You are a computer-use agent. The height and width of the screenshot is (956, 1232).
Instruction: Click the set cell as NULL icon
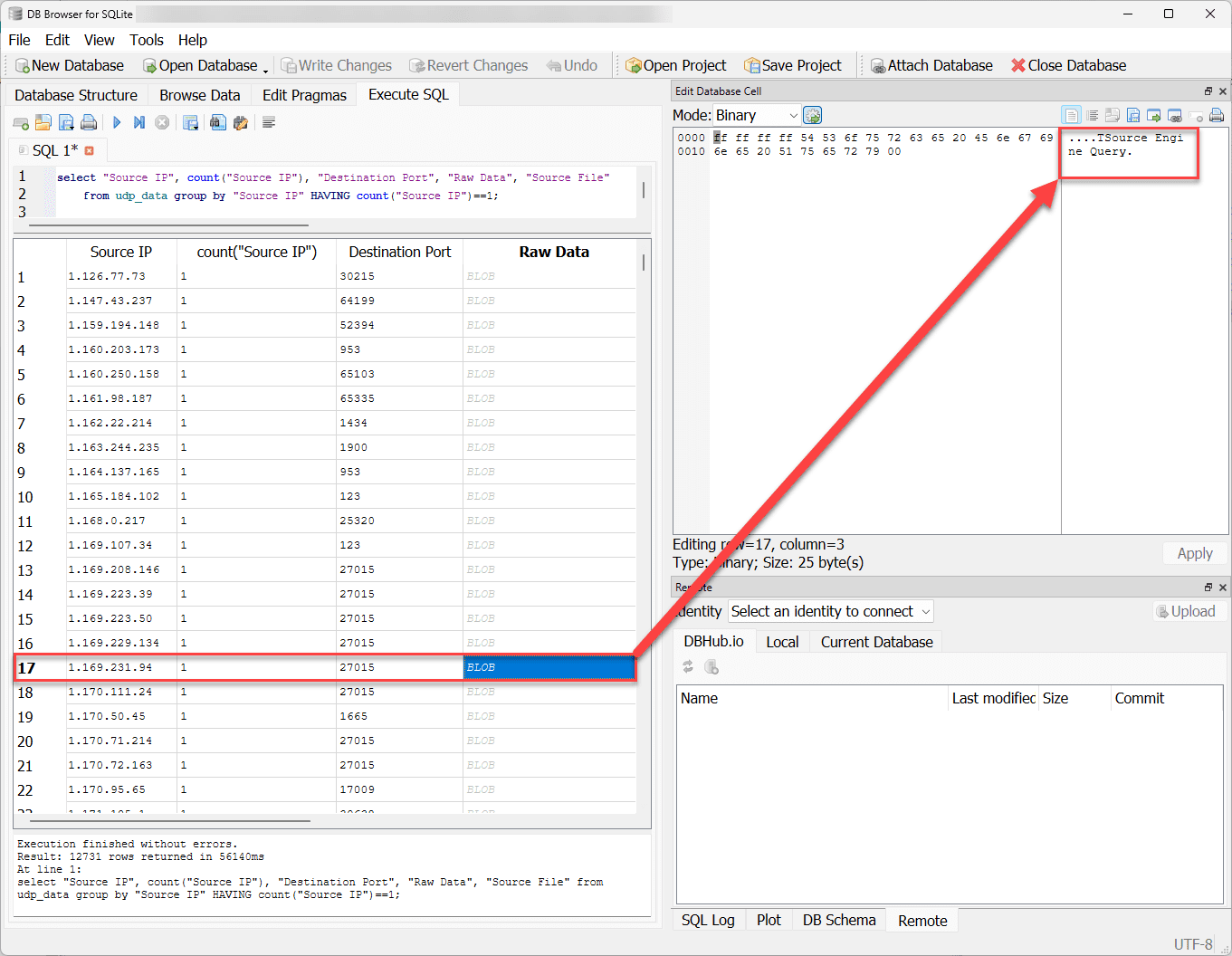point(1196,116)
